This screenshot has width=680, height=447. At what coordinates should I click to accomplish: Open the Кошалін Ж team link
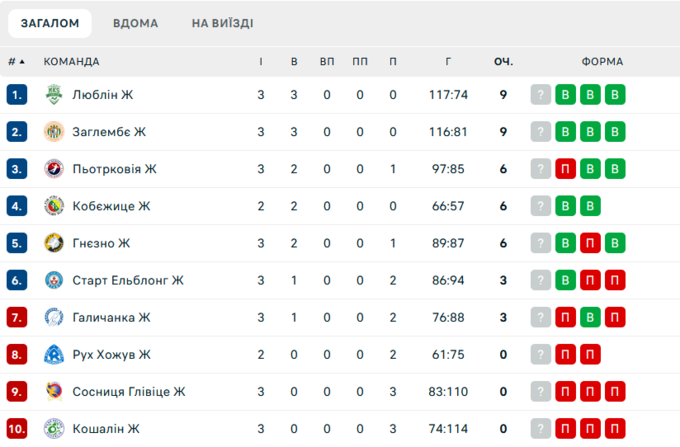pyautogui.click(x=106, y=429)
